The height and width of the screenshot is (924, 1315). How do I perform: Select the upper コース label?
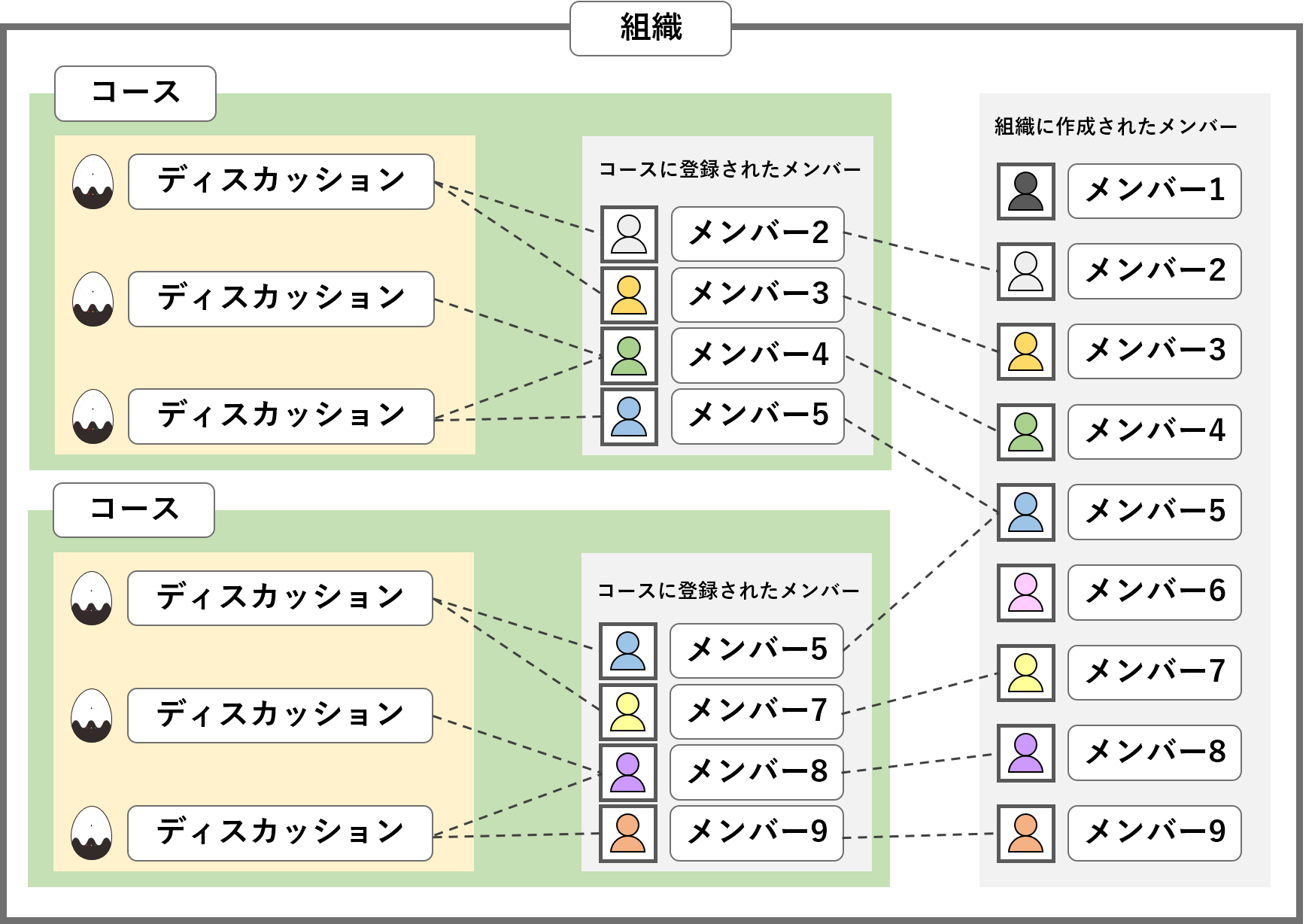(135, 93)
